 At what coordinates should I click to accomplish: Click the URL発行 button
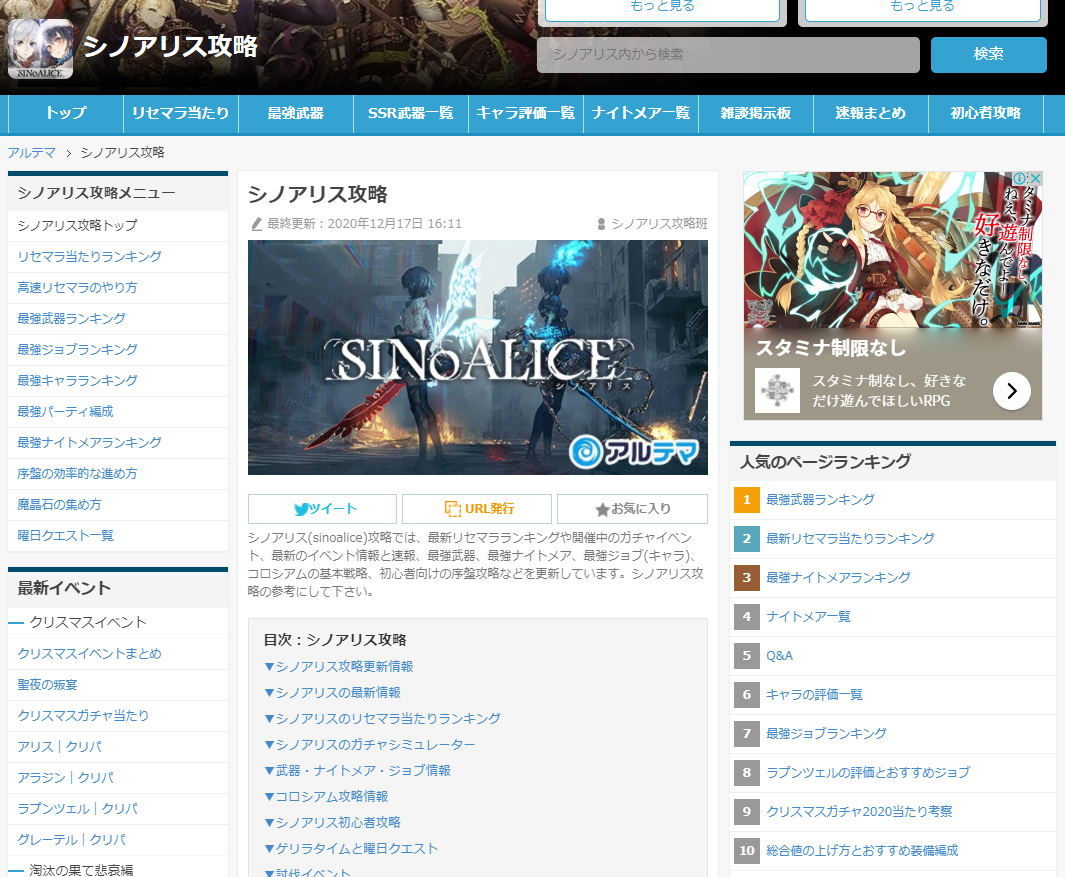pos(477,509)
